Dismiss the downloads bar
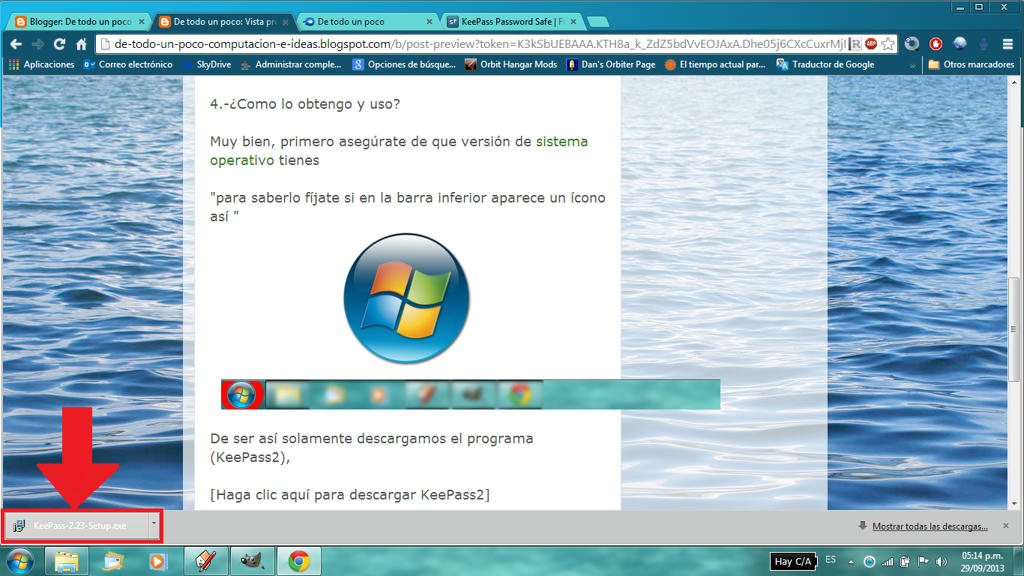1024x576 pixels. (1006, 526)
